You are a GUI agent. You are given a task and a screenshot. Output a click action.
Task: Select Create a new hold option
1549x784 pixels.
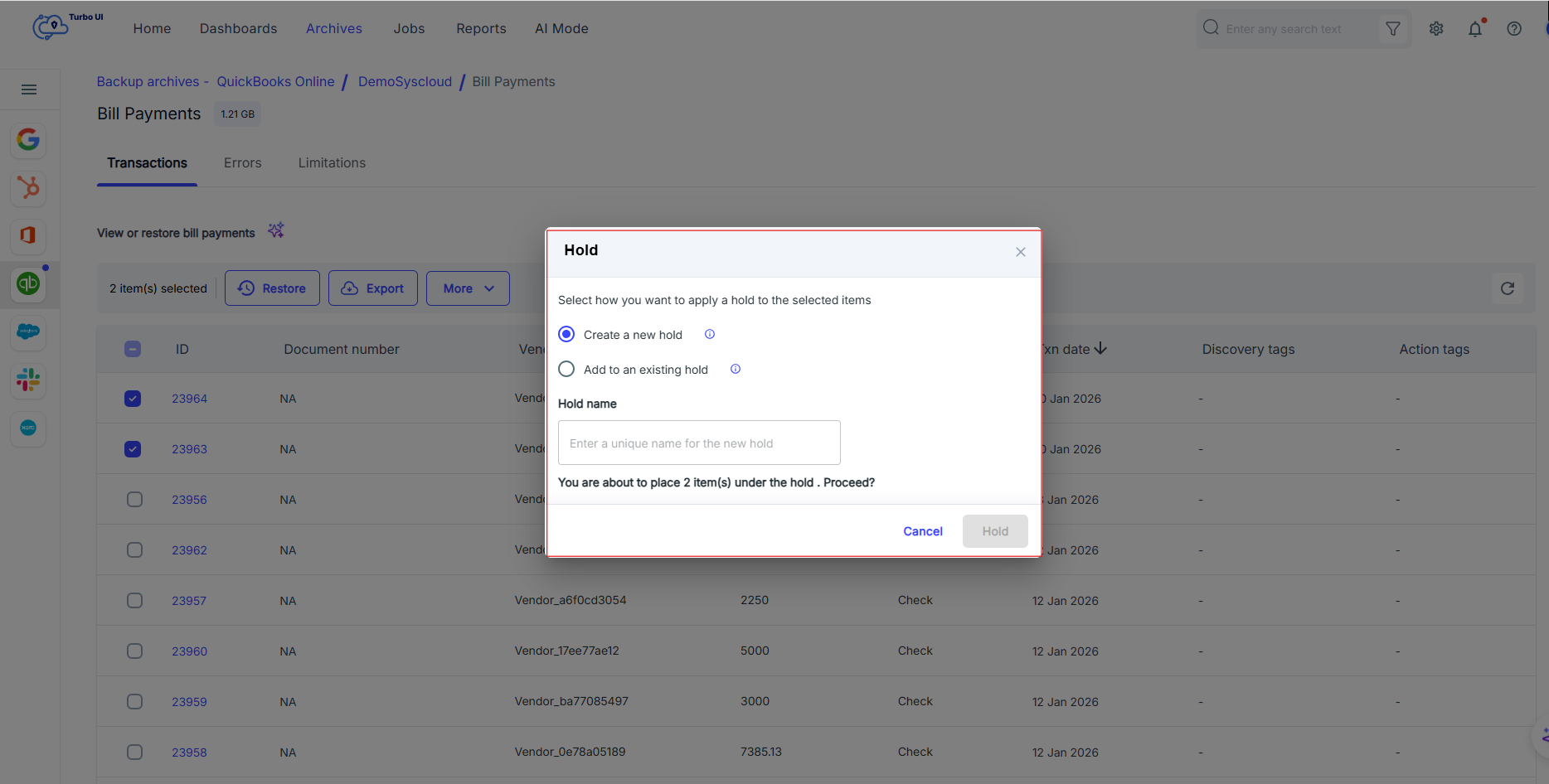566,334
